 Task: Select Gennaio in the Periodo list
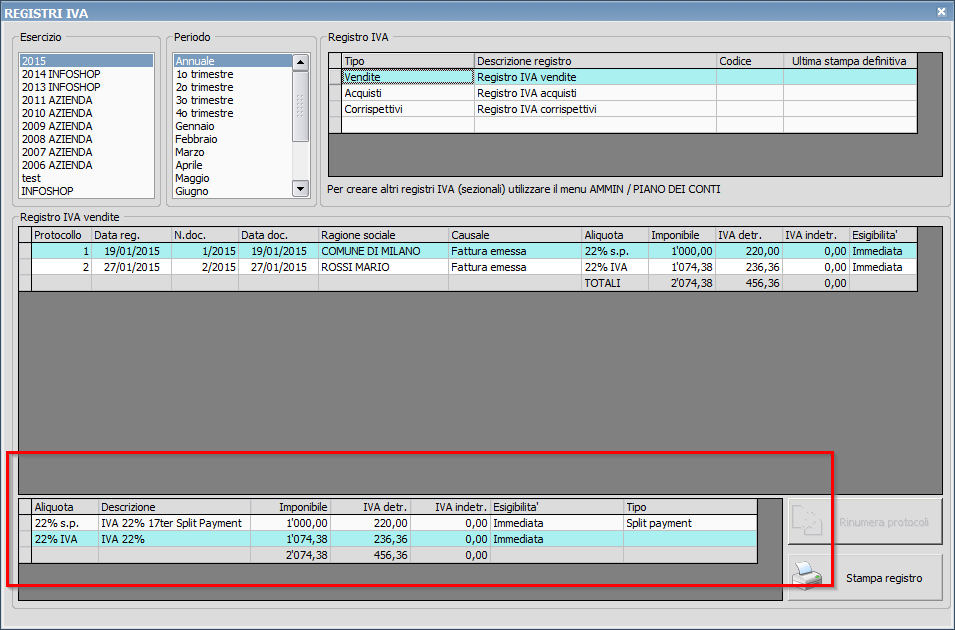coord(195,126)
